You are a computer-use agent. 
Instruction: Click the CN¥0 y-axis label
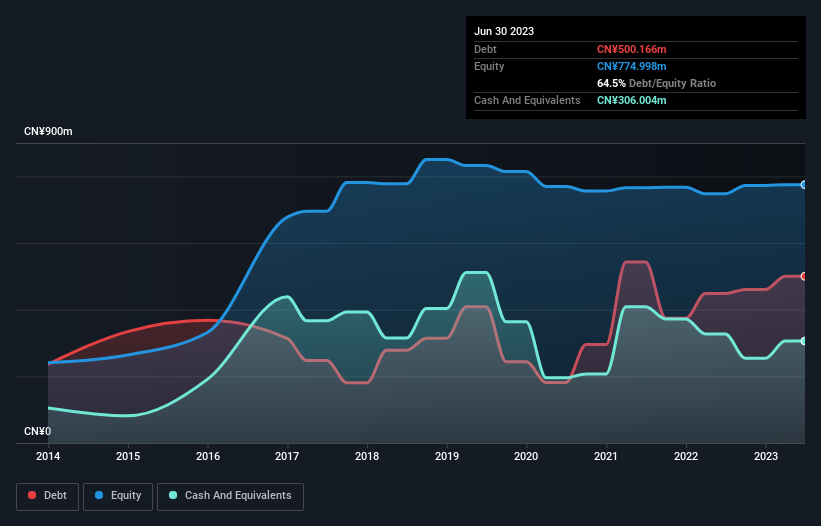coord(38,431)
